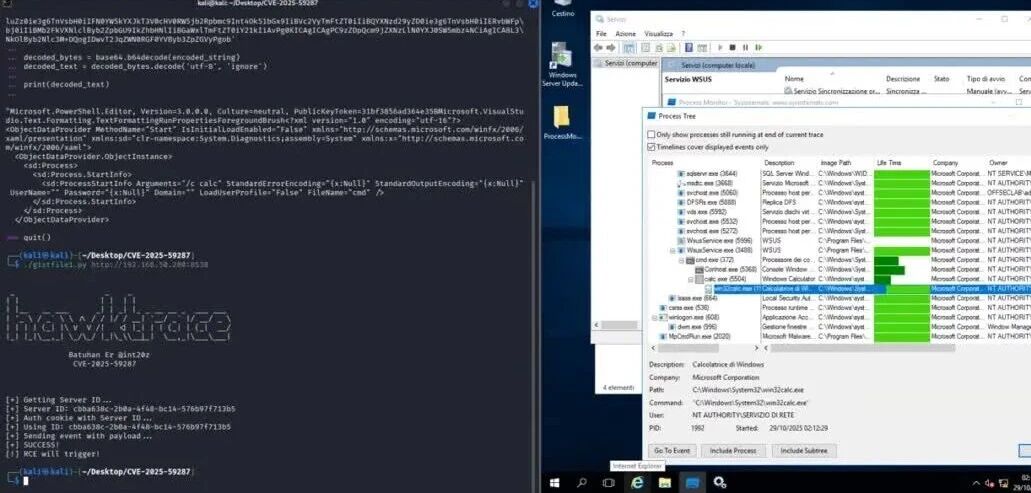Click the Forward arrow in Servizi toolbar

(611, 48)
